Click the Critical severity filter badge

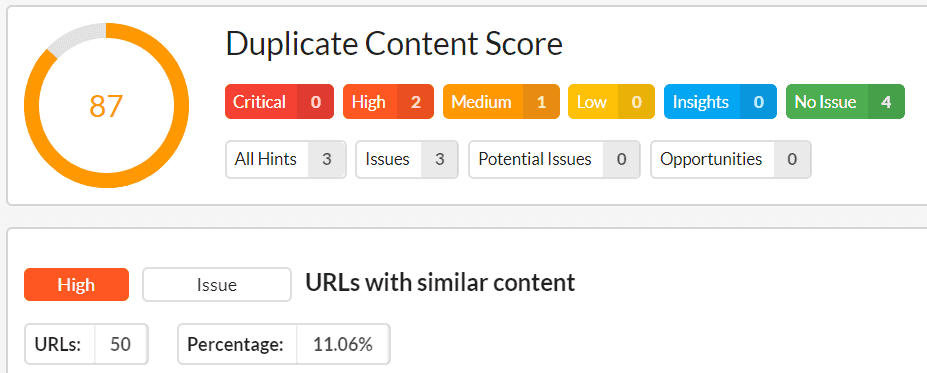(279, 102)
